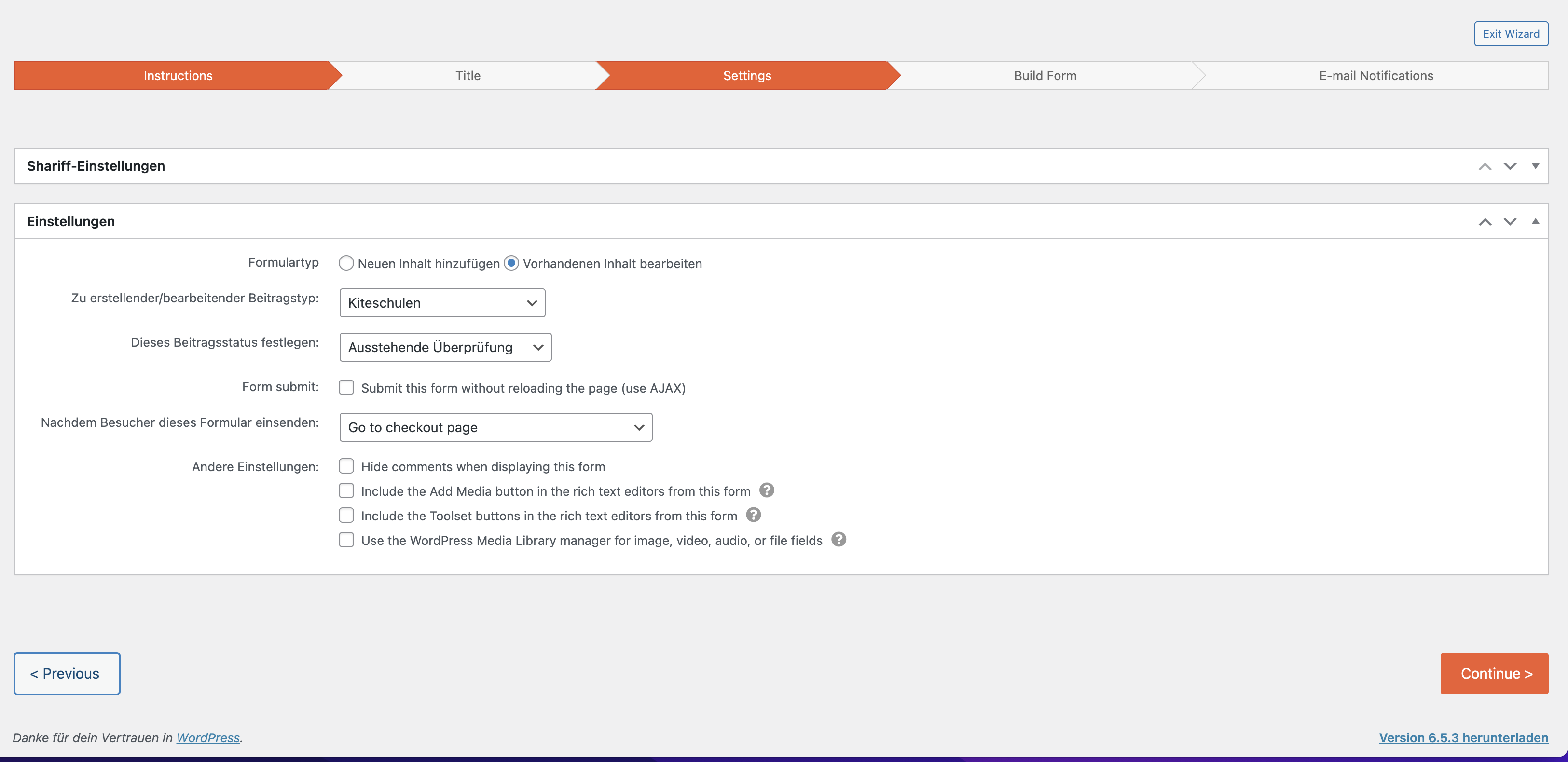Viewport: 1568px width, 762px height.
Task: Enable AJAX form submit checkbox
Action: click(346, 388)
